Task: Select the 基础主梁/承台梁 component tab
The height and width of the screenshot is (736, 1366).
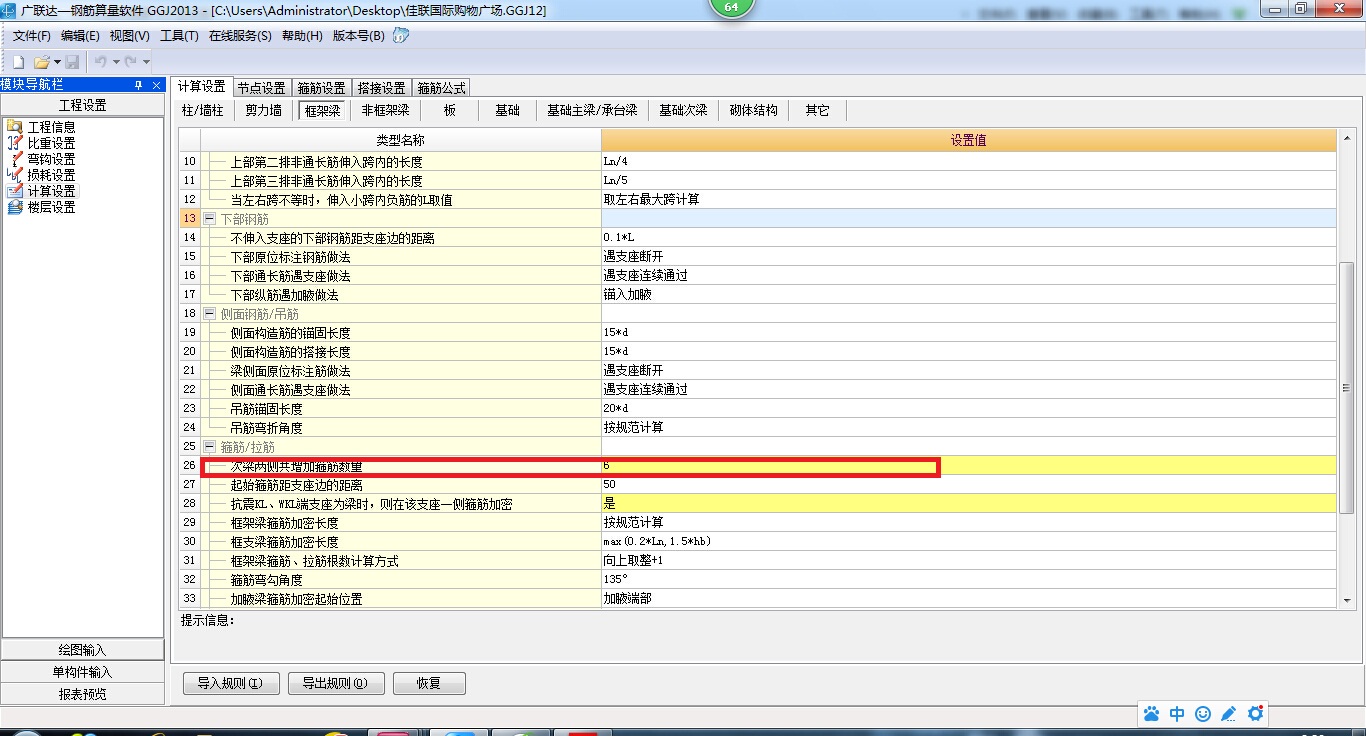Action: pos(592,110)
